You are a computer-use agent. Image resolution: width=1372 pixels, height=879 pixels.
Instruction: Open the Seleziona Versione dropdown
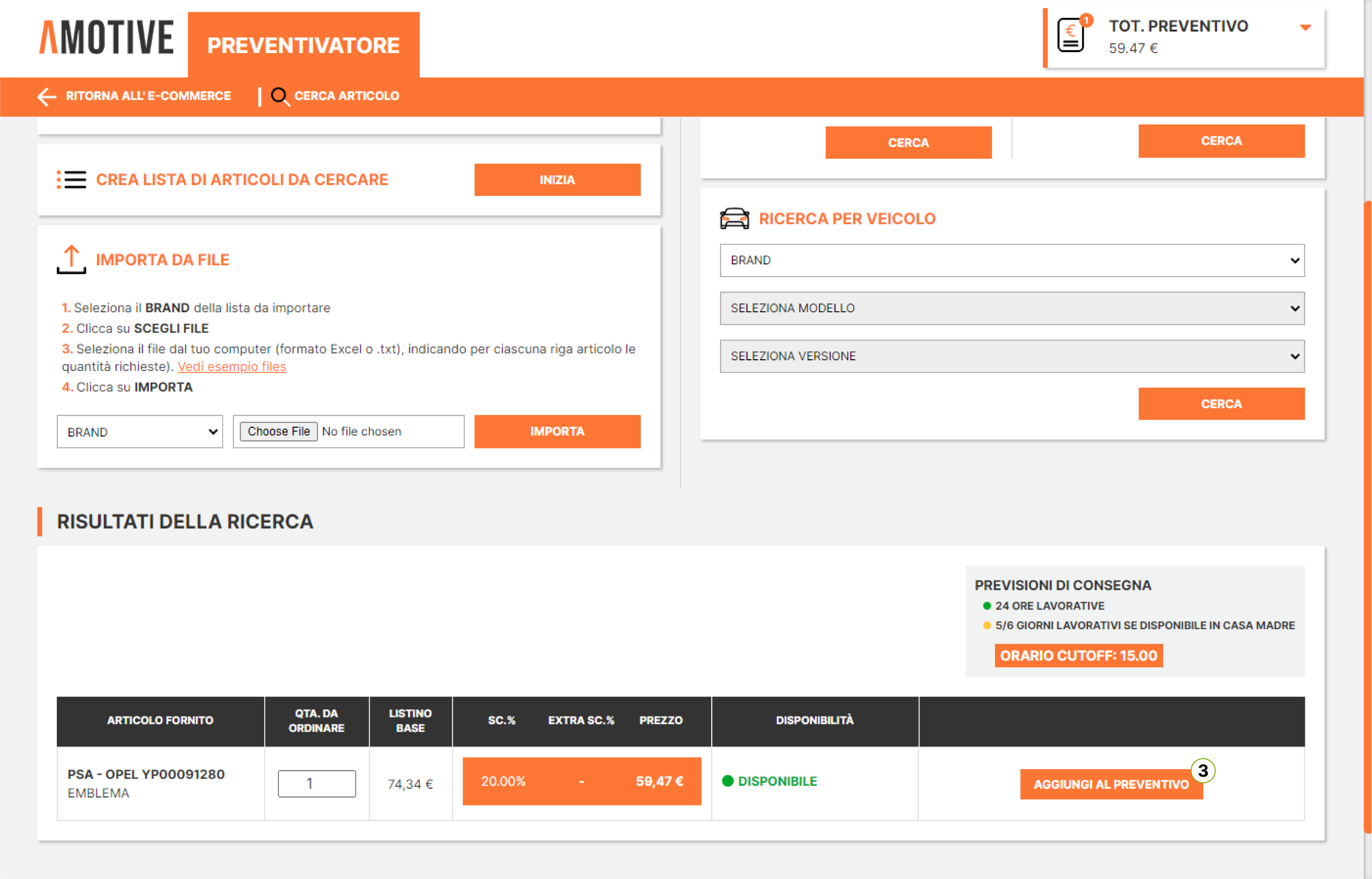point(1011,356)
